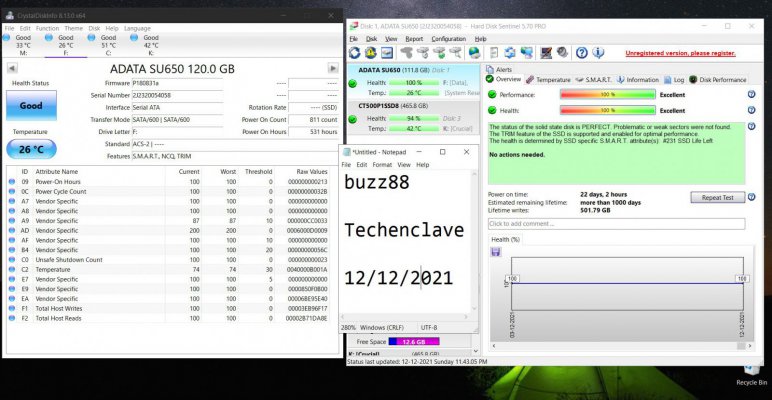The image size is (772, 400).
Task: Select CT500P1SSD8 disk in Sentinel list
Action: [413, 117]
